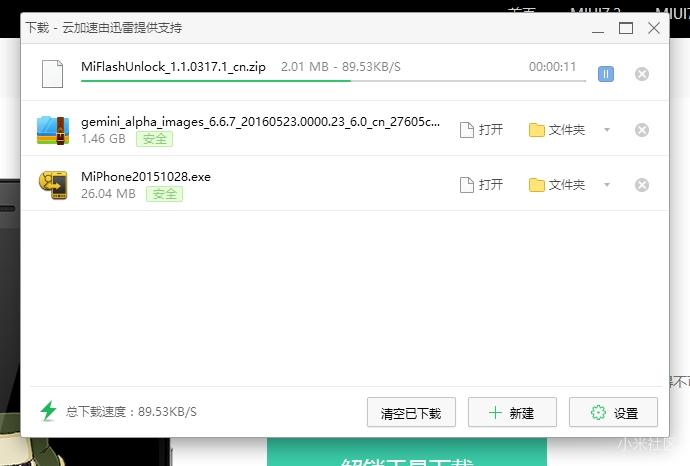Click the green download button on the background webpage

click(x=407, y=452)
